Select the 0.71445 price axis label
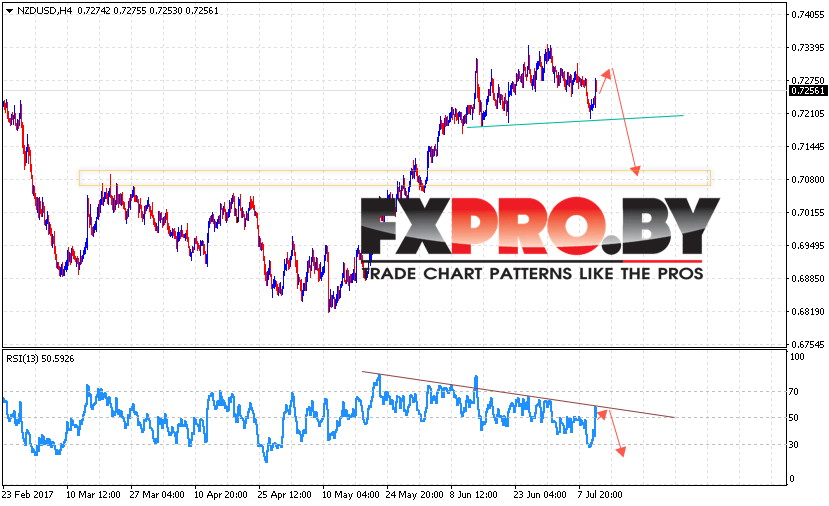The image size is (829, 506). [808, 146]
